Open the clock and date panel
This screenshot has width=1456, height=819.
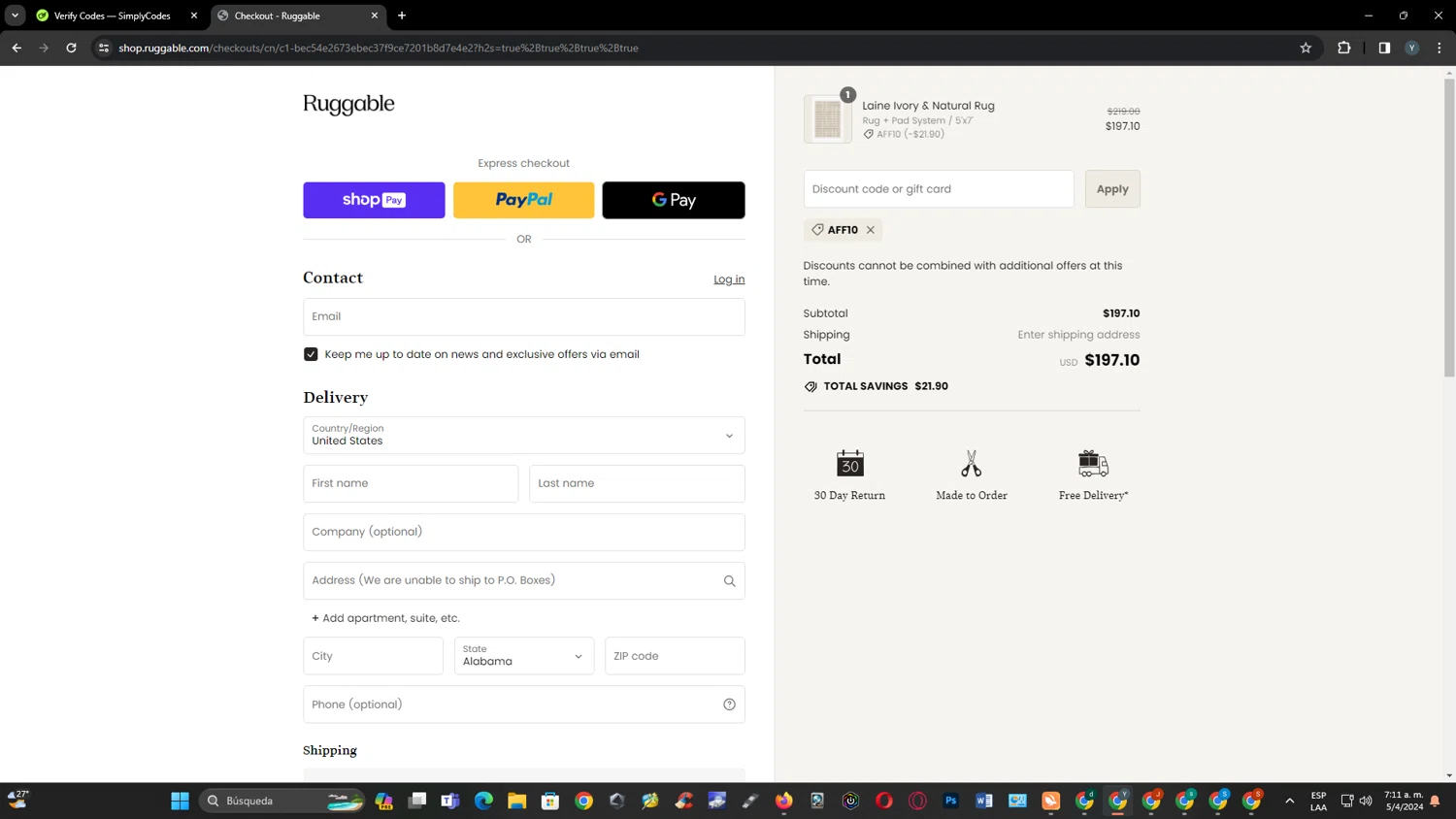pos(1404,801)
